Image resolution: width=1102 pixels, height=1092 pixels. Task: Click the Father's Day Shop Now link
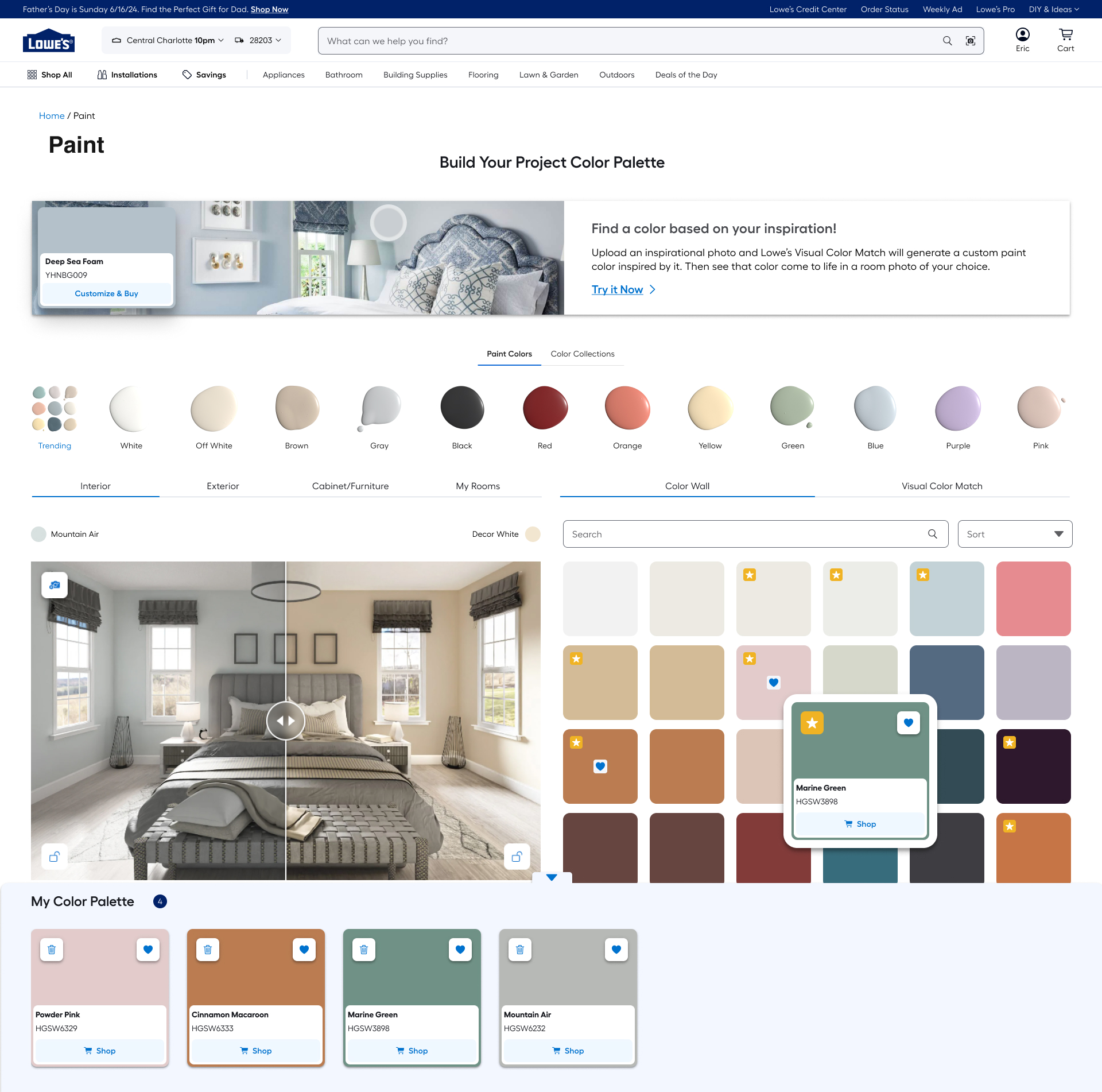coord(269,9)
